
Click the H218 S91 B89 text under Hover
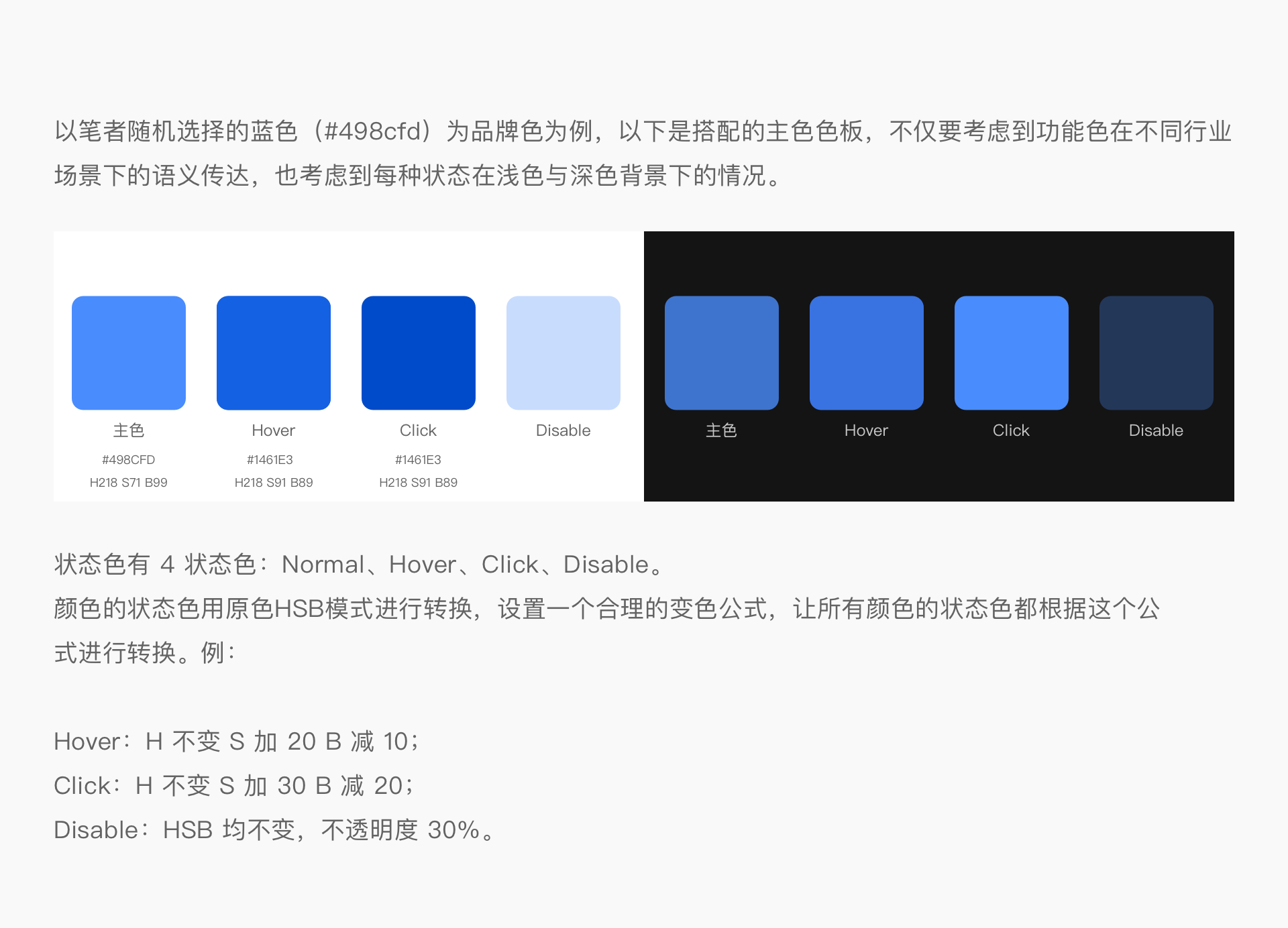pyautogui.click(x=274, y=483)
